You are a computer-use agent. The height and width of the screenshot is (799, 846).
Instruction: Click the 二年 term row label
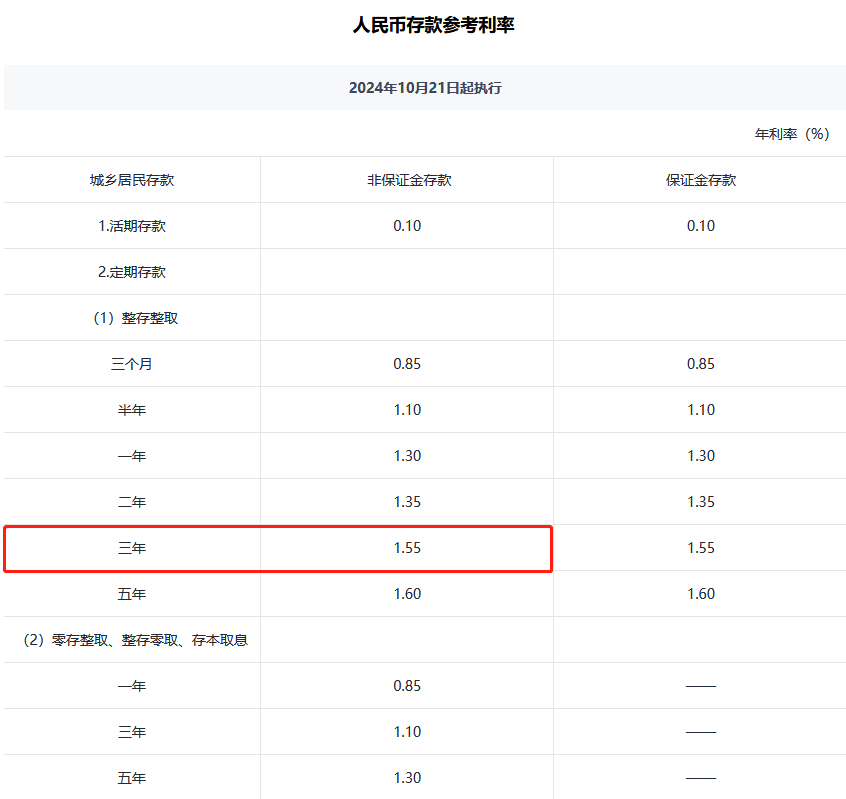coord(132,502)
